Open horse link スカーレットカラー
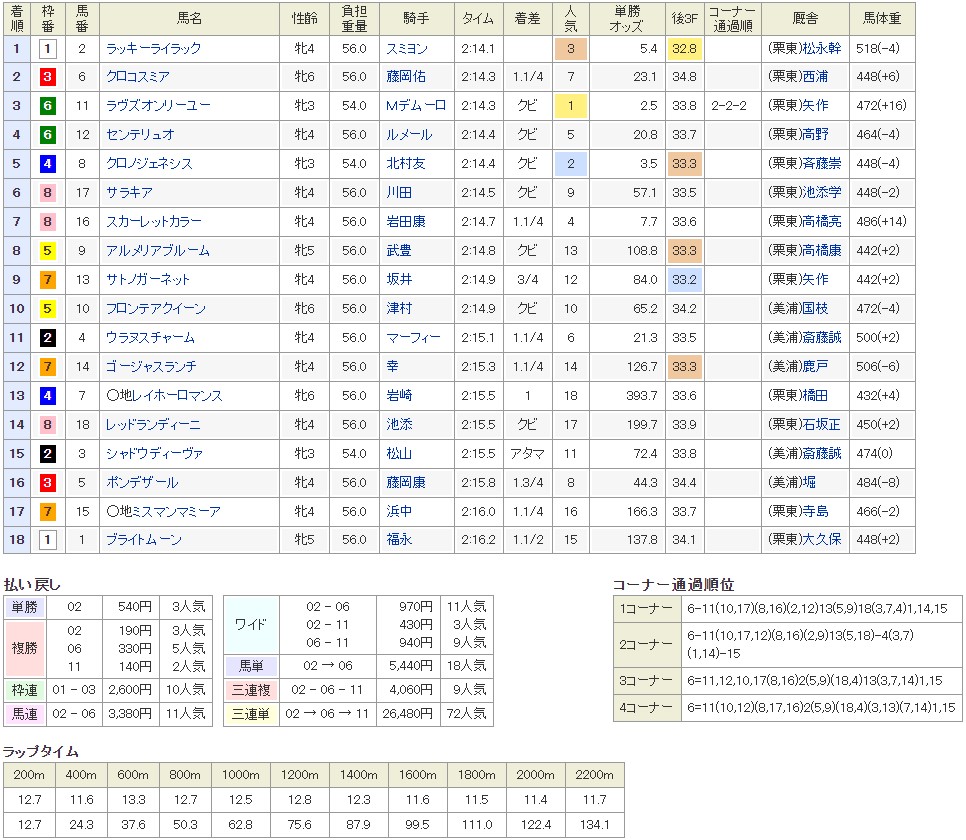Viewport: 966px width, 840px height. 154,222
